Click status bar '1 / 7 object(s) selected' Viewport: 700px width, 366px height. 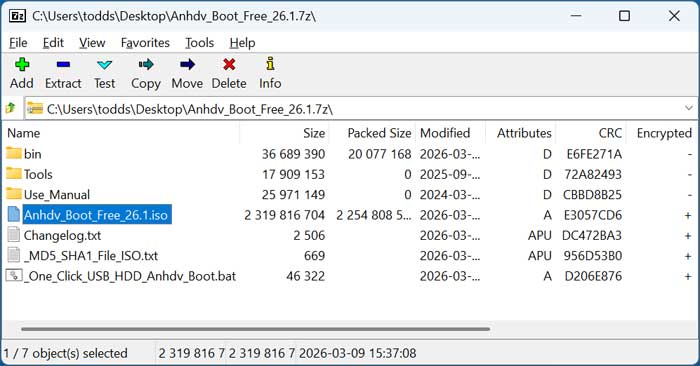point(66,353)
